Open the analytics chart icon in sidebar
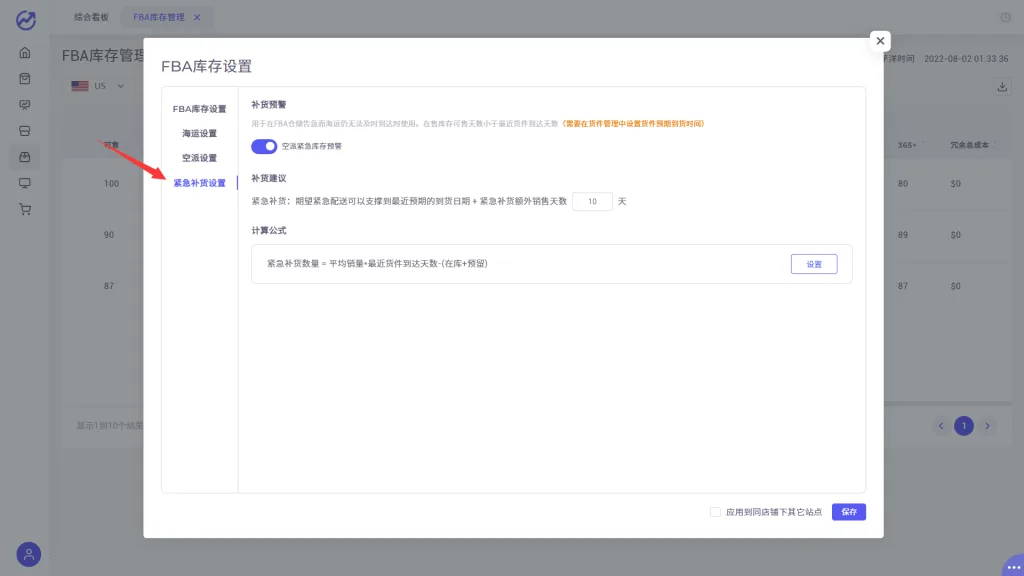 click(25, 104)
